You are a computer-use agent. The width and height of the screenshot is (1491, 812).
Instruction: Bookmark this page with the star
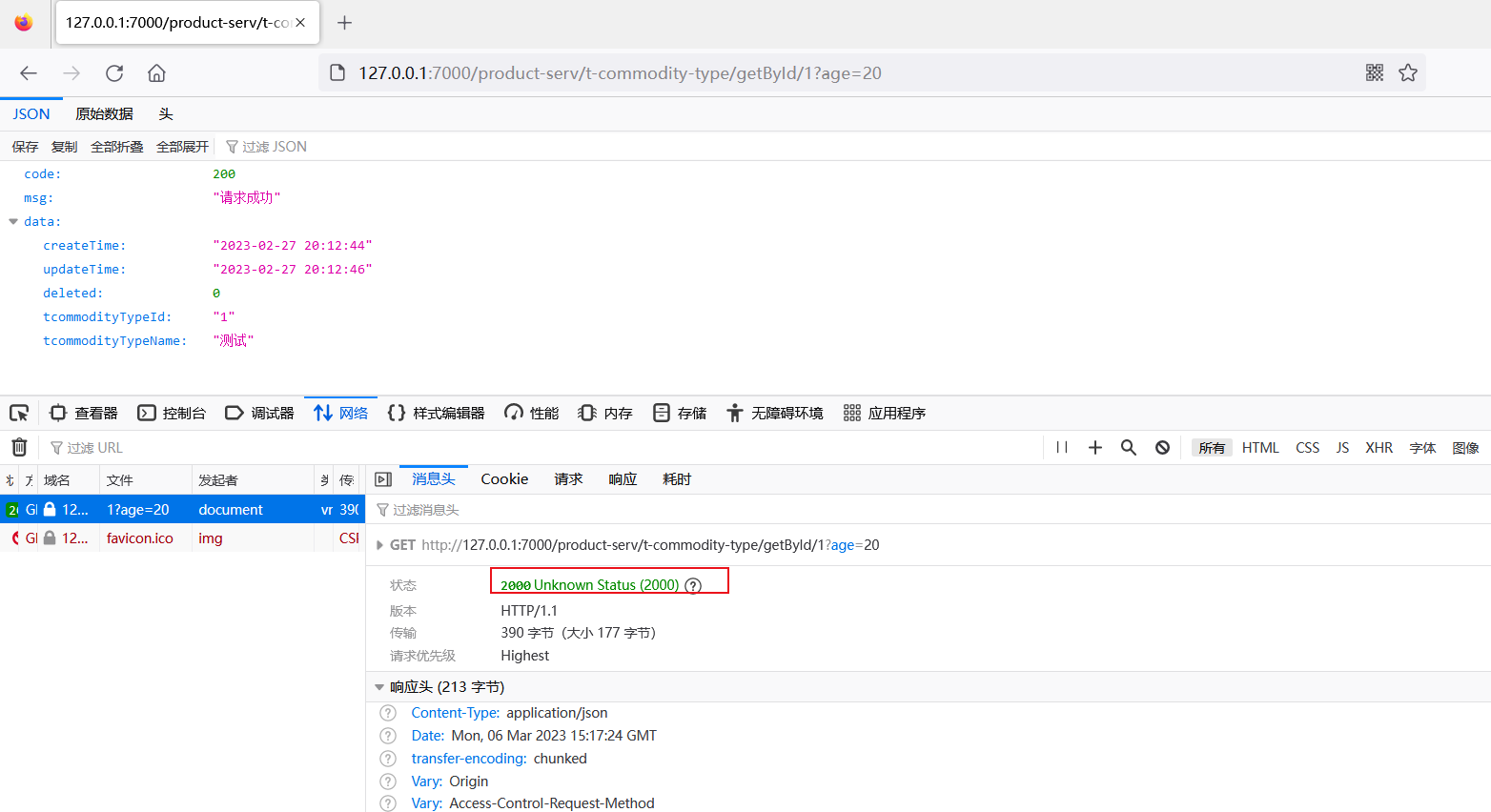coord(1408,72)
